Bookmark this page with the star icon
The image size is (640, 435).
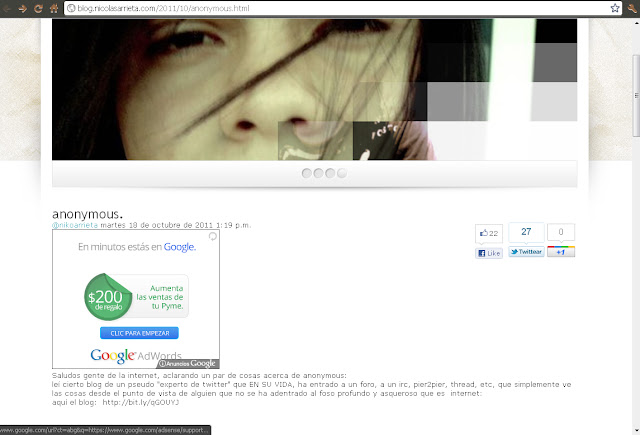point(614,8)
